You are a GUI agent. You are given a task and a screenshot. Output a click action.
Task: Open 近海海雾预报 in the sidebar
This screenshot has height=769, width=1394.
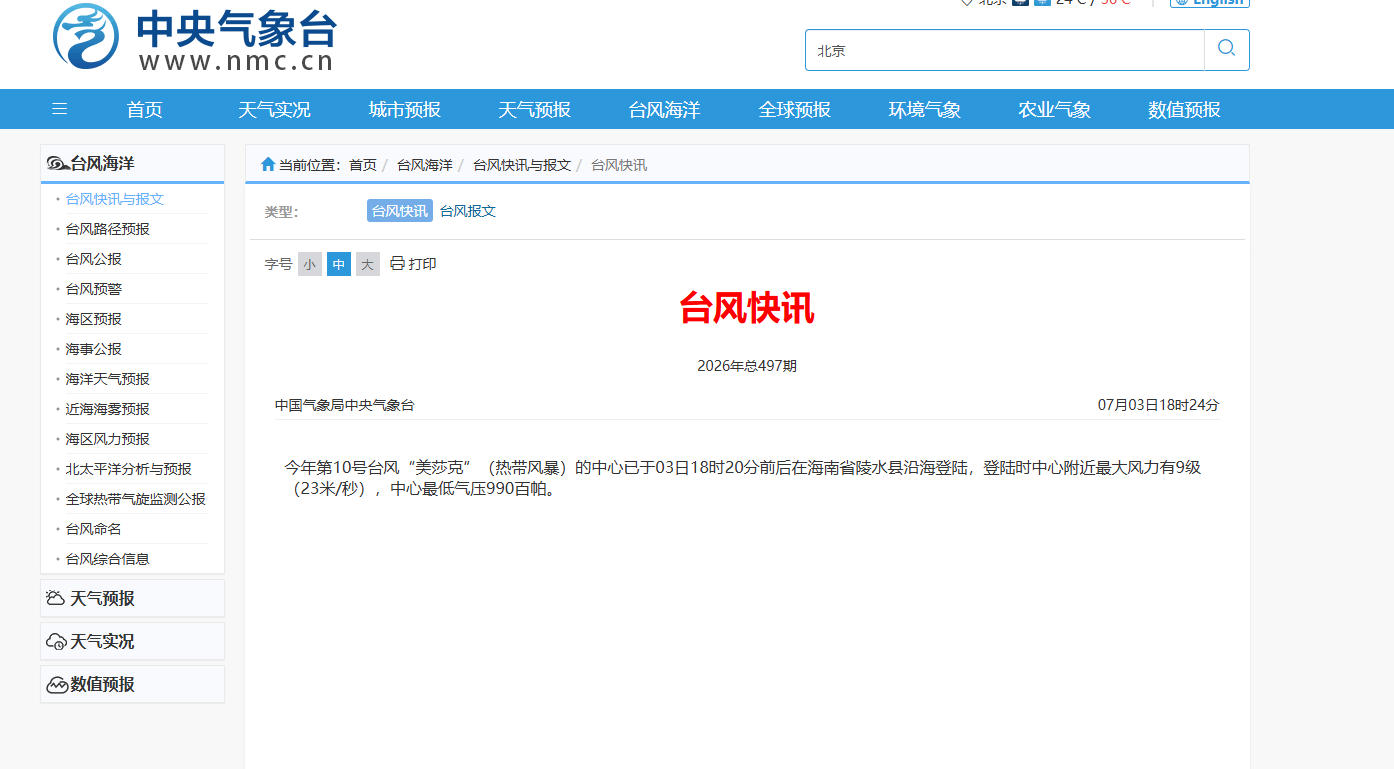pyautogui.click(x=108, y=409)
